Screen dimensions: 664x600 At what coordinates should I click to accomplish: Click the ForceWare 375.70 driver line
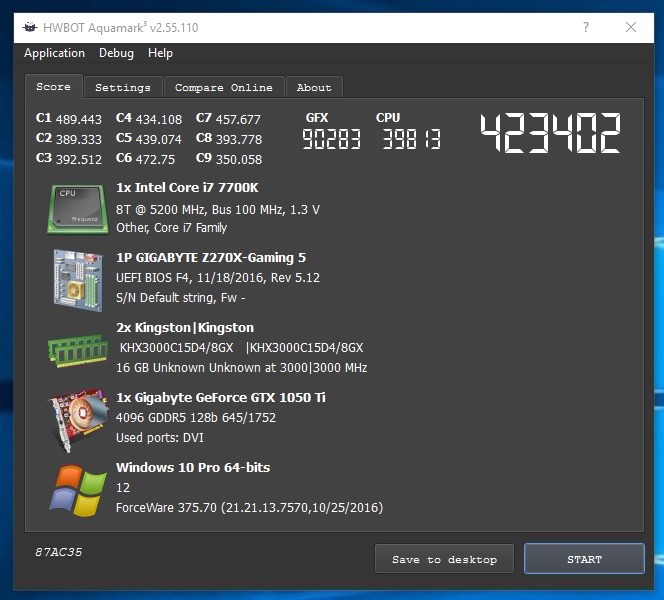click(249, 508)
